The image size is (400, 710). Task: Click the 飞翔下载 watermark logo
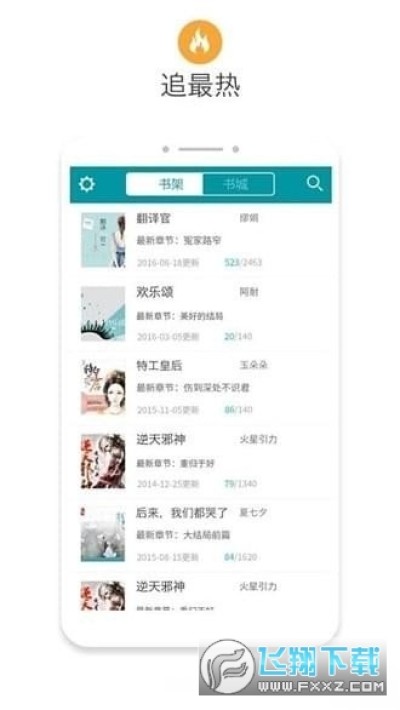coord(293,667)
